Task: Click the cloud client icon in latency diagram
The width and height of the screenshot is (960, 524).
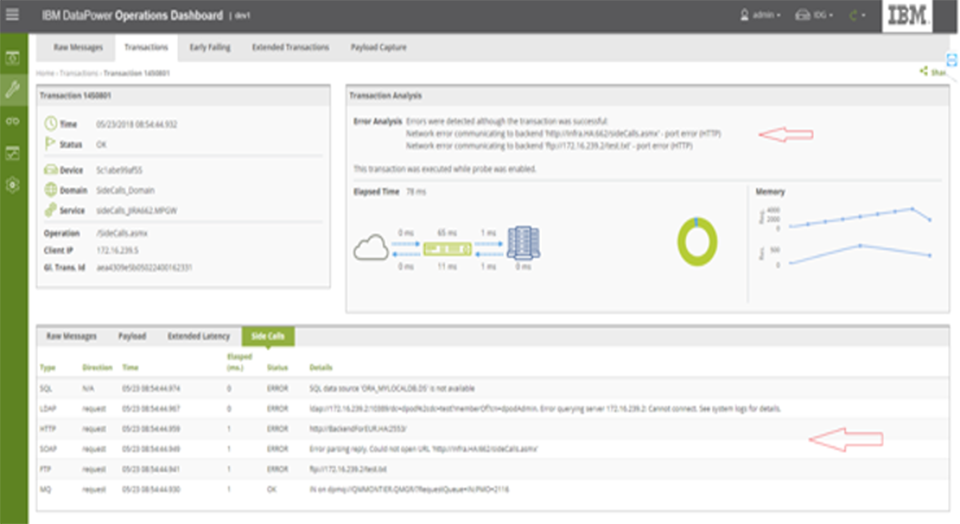Action: click(x=371, y=248)
